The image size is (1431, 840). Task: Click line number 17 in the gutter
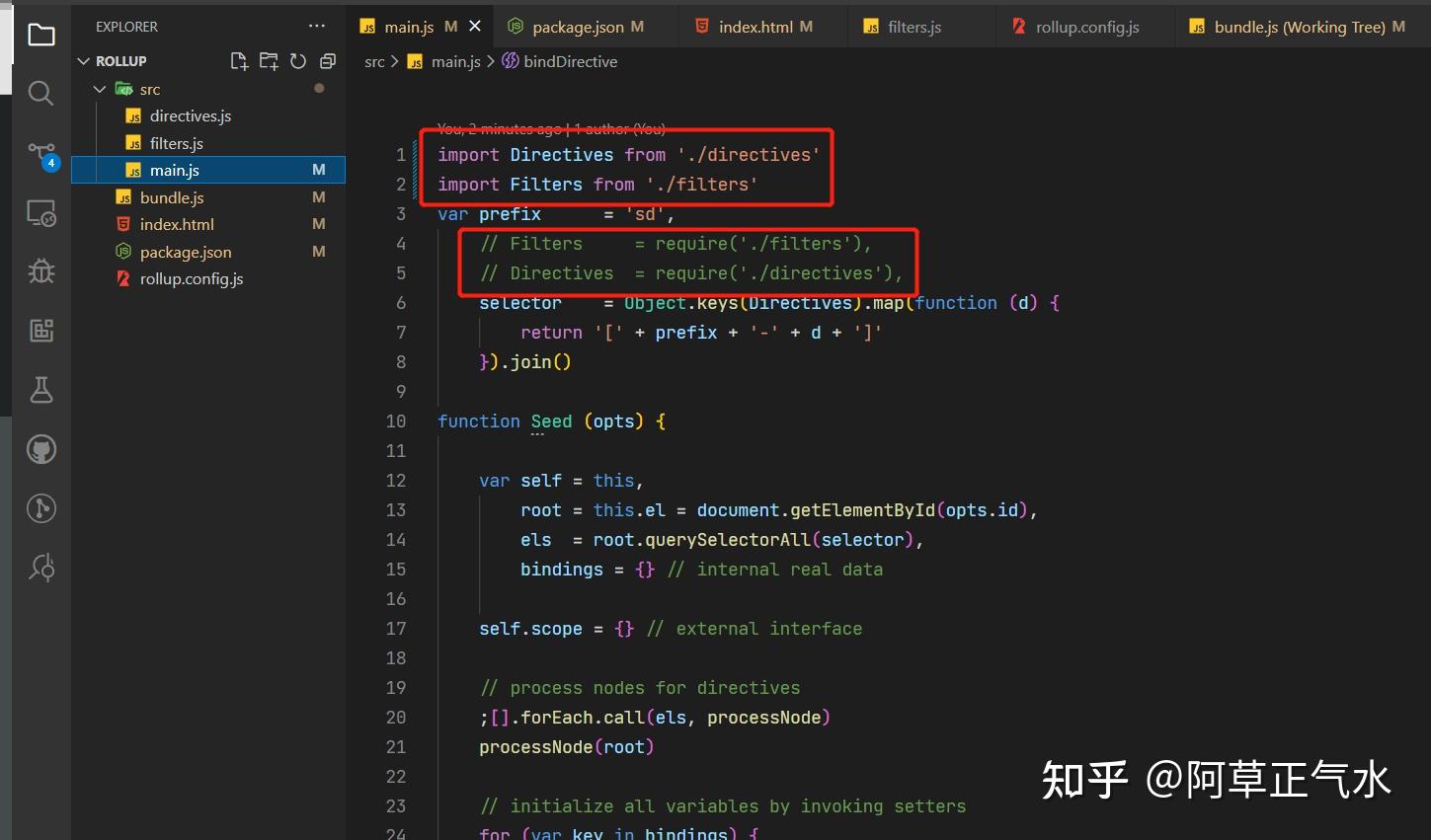[396, 629]
